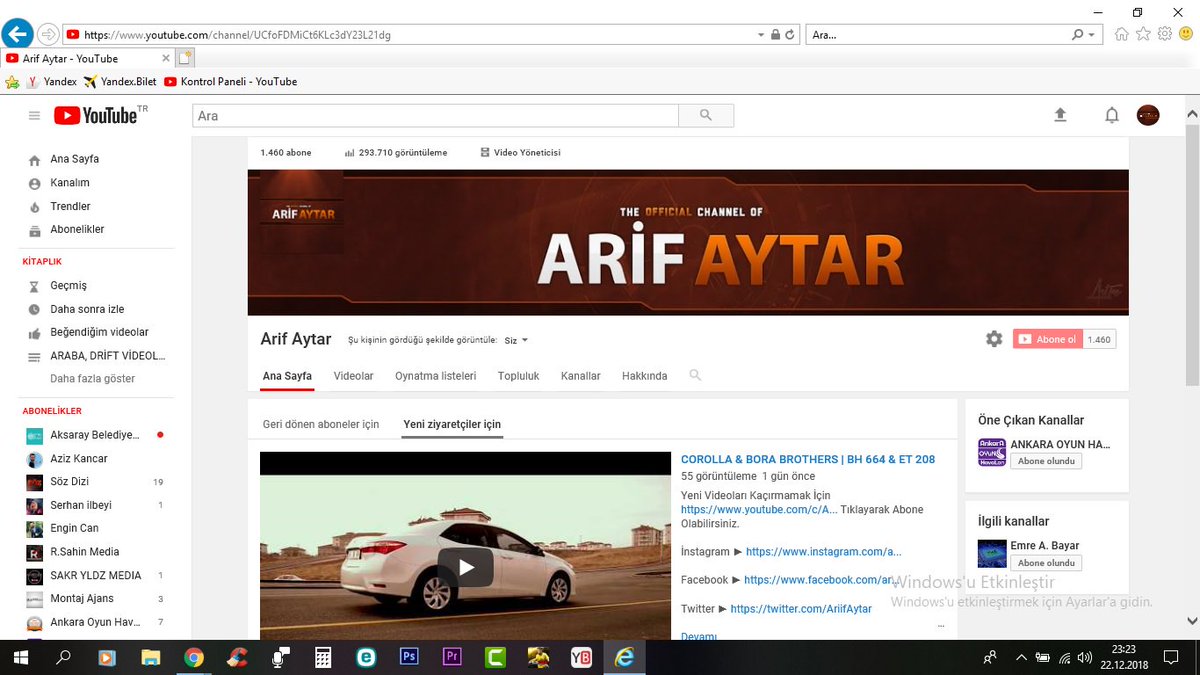The height and width of the screenshot is (675, 1200).
Task: Open the YouTube hamburger menu
Action: [x=34, y=116]
